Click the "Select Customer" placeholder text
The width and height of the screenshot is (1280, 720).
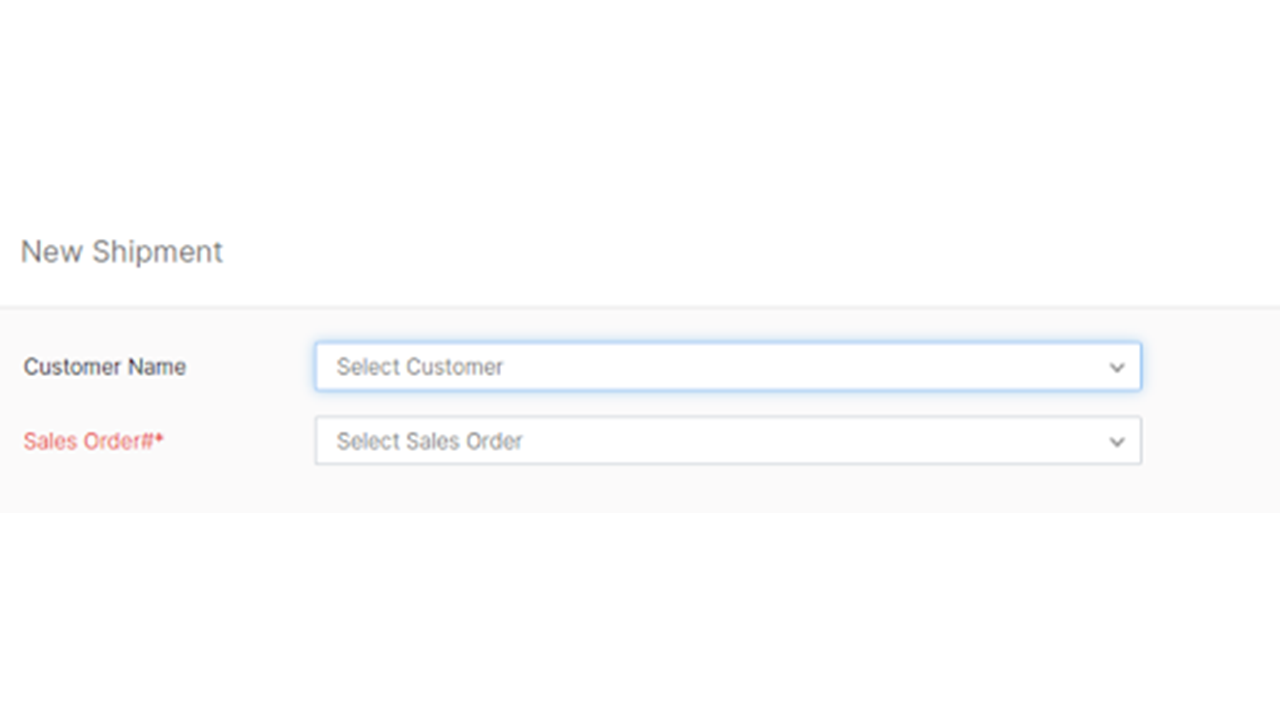click(x=419, y=367)
